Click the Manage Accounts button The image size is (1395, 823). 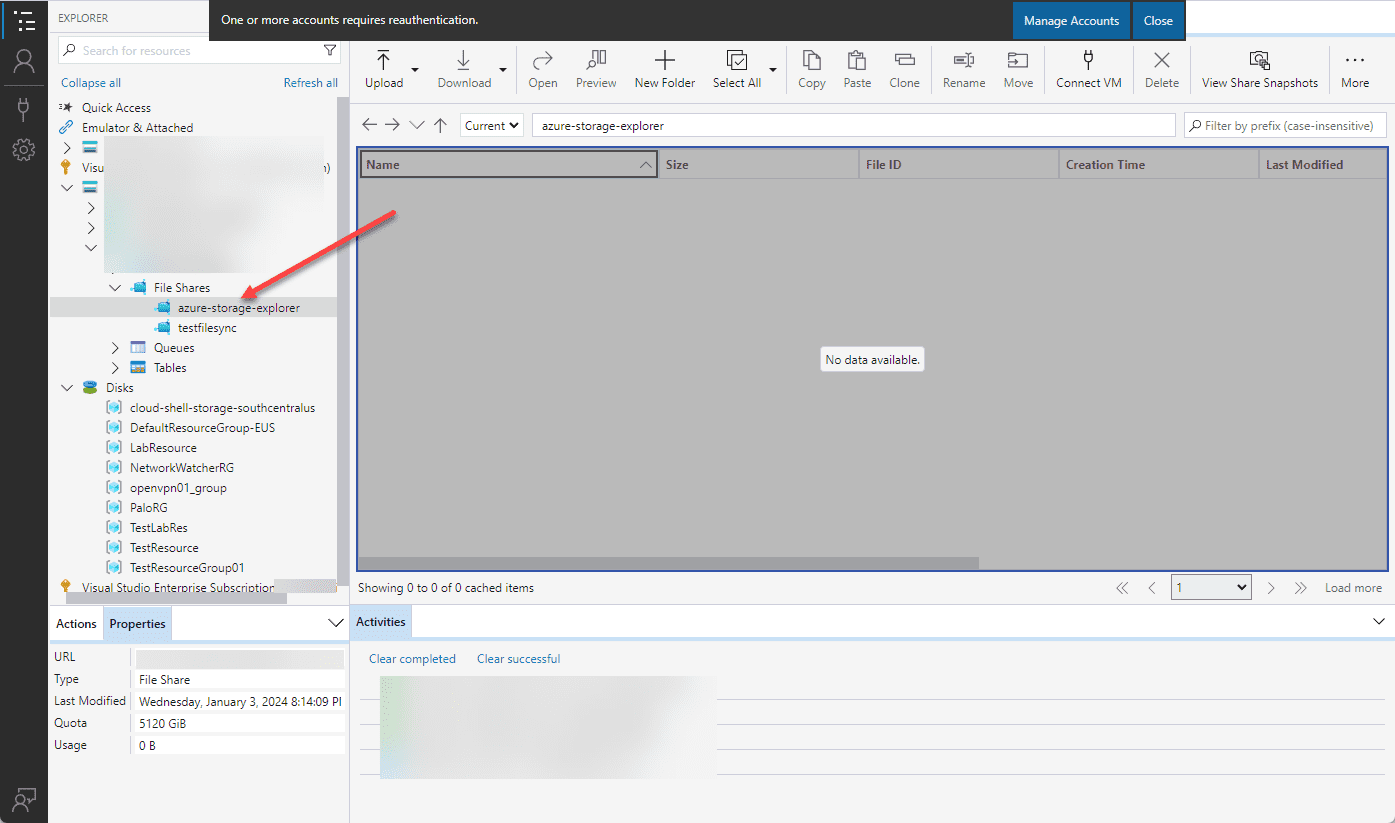(x=1071, y=21)
